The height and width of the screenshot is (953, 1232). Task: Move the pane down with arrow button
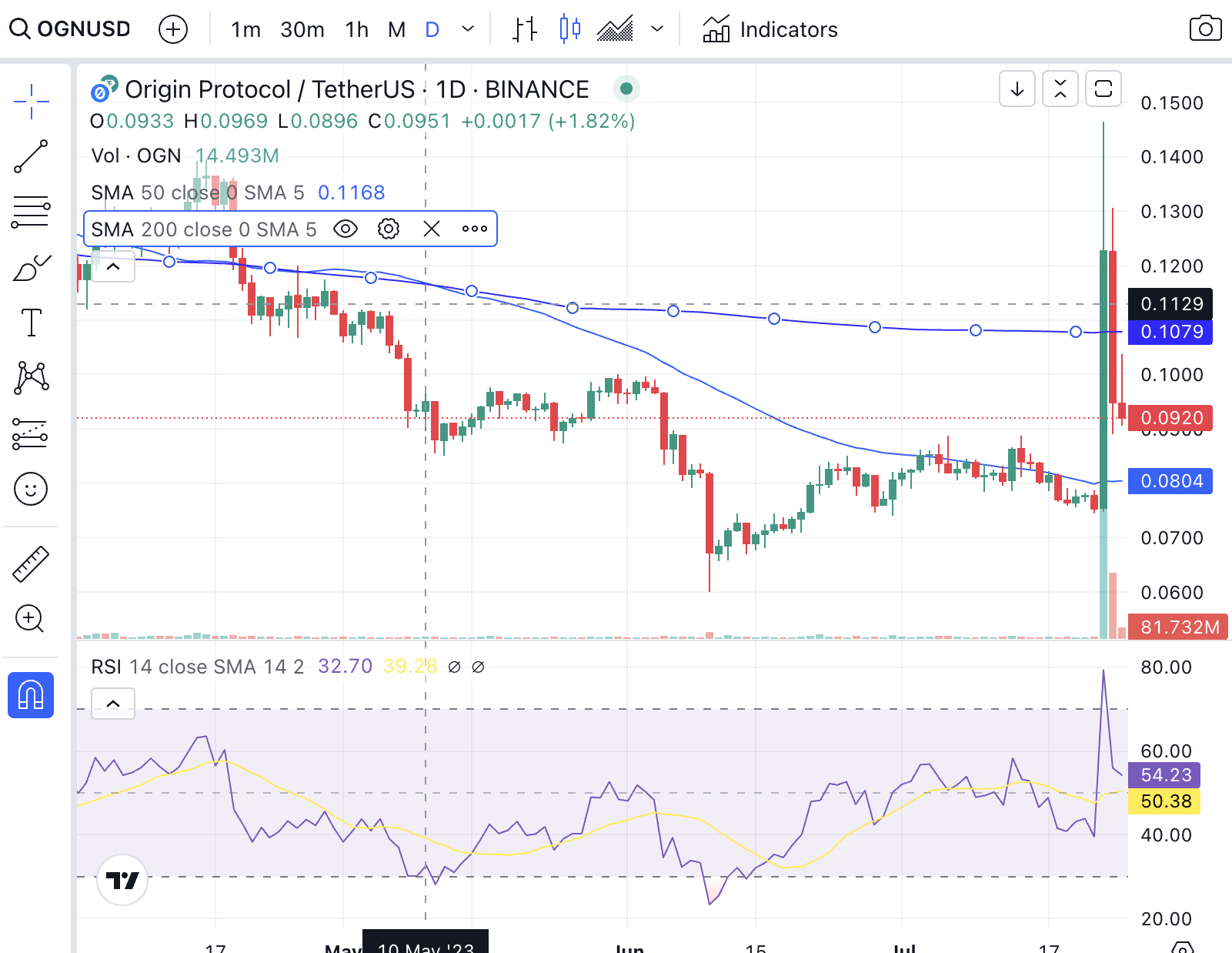pos(1017,89)
